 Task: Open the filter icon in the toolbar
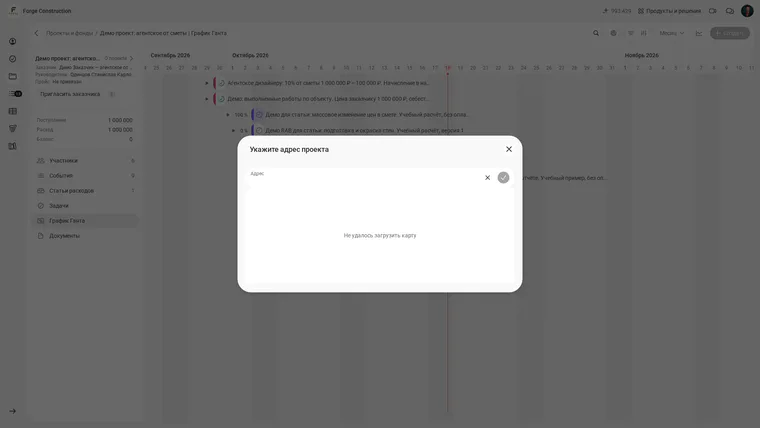pyautogui.click(x=631, y=33)
